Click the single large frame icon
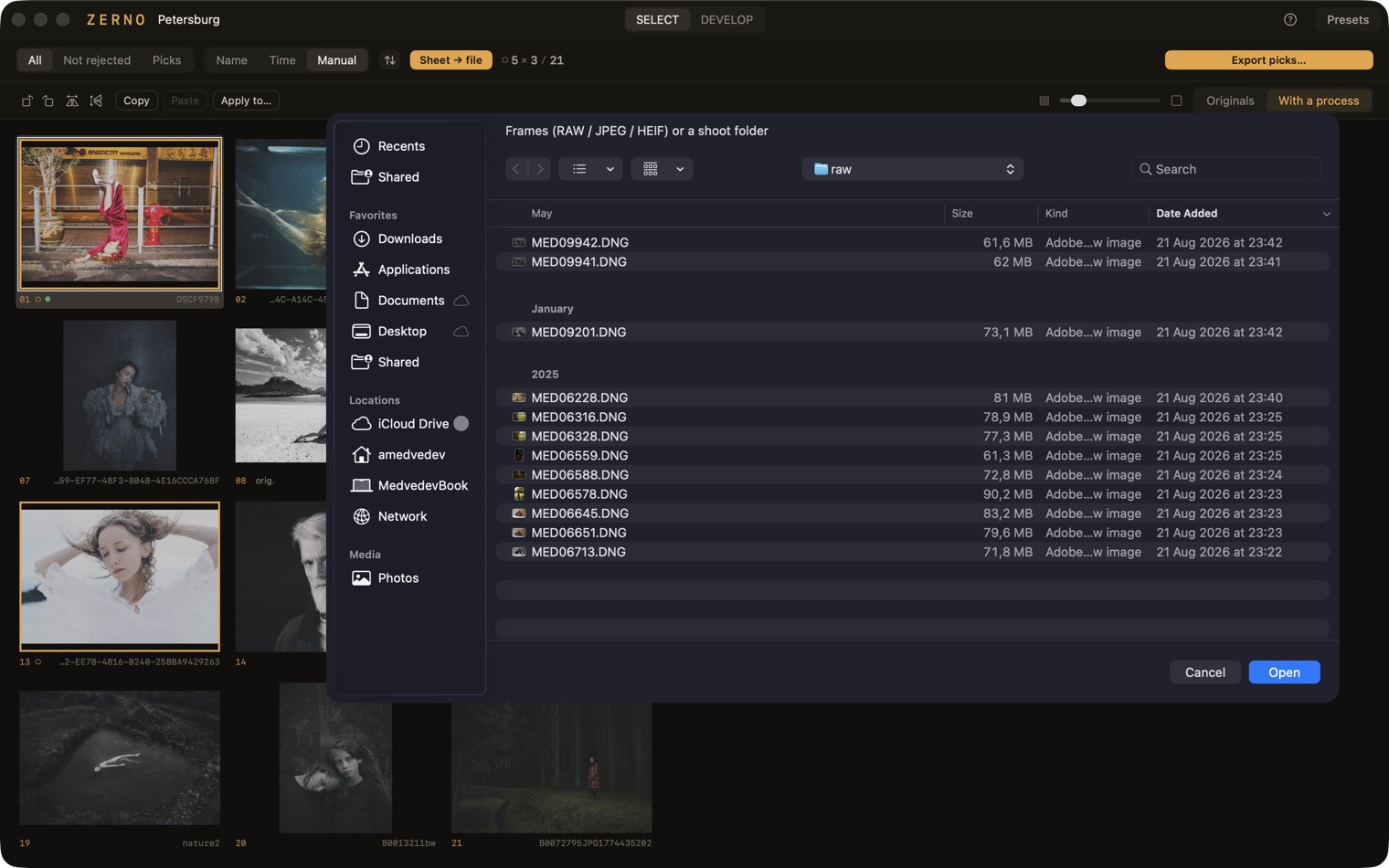1389x868 pixels. pyautogui.click(x=1177, y=101)
